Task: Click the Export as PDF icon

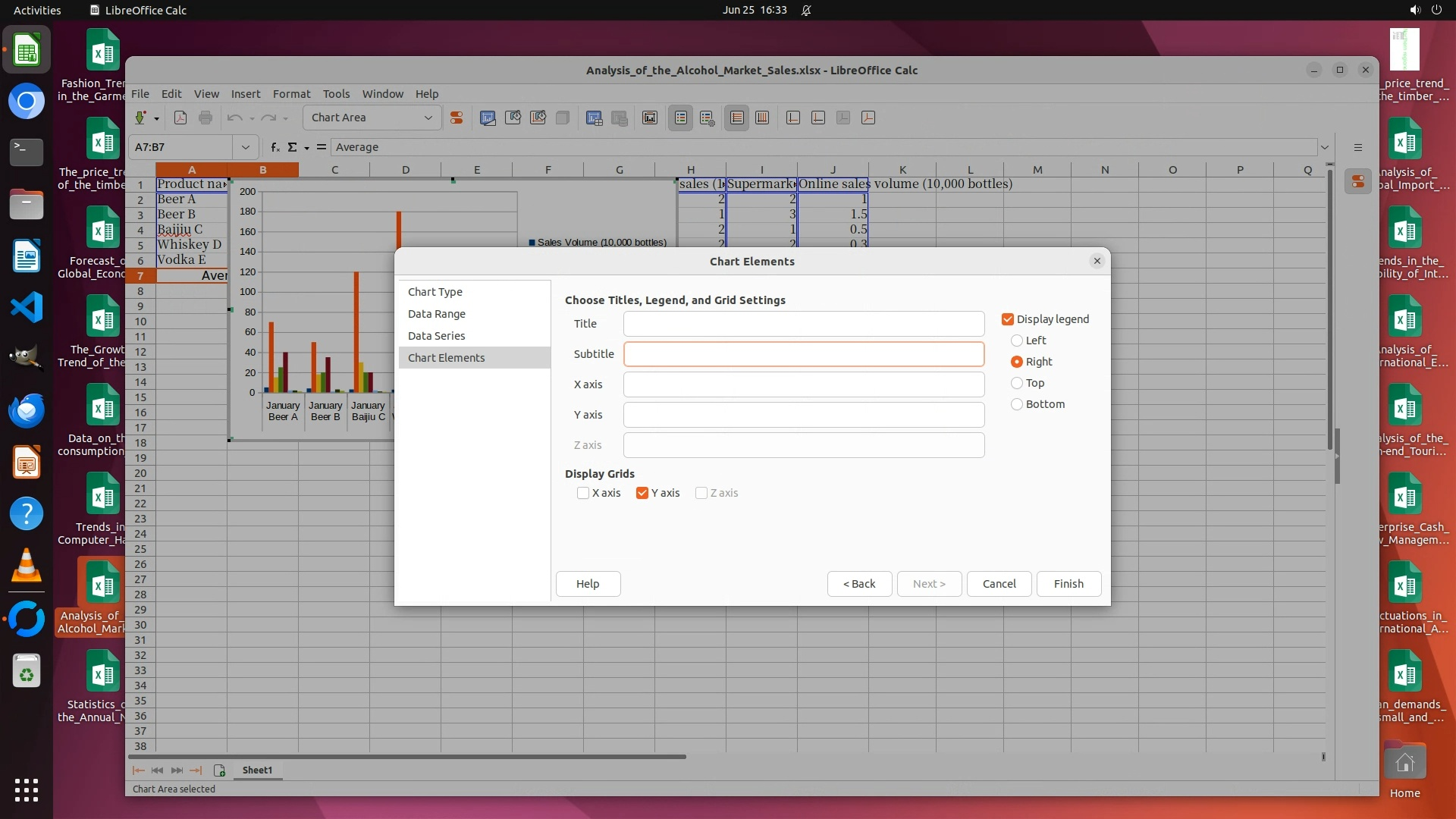Action: point(180,118)
